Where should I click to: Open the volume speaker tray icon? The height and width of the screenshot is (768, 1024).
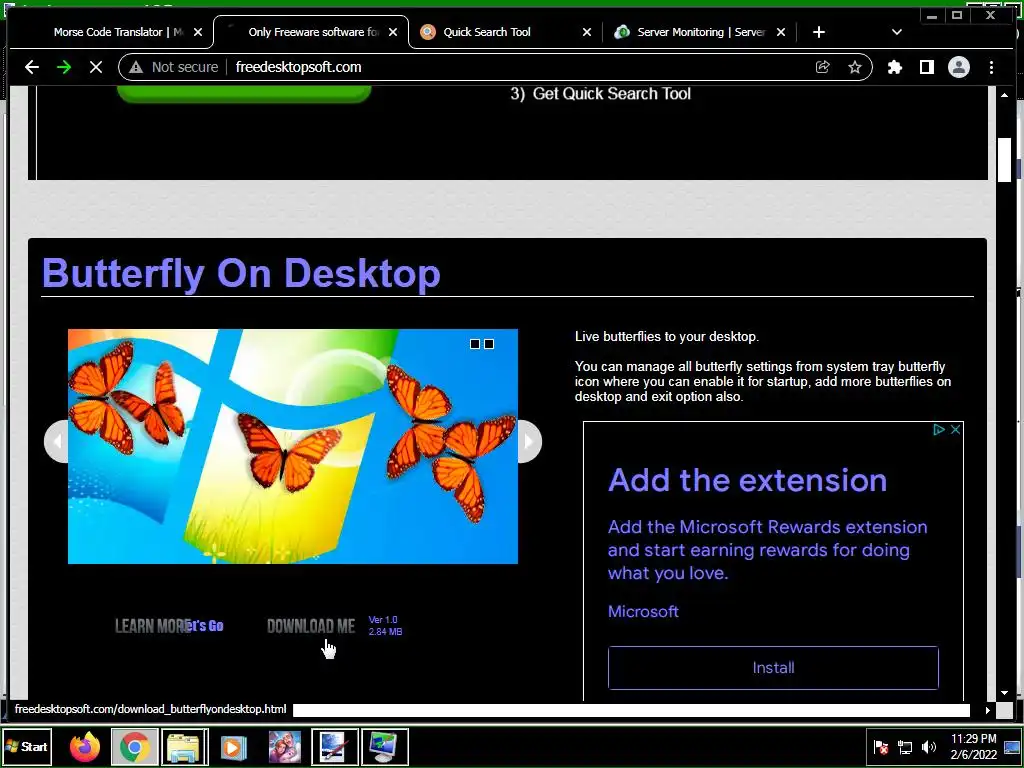[928, 747]
